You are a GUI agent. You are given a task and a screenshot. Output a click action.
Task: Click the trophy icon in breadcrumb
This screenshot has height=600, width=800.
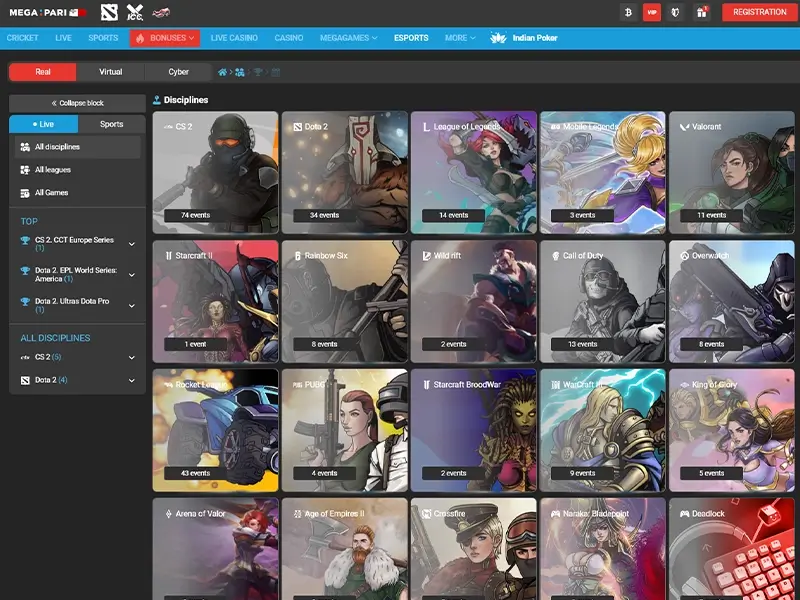(x=258, y=72)
